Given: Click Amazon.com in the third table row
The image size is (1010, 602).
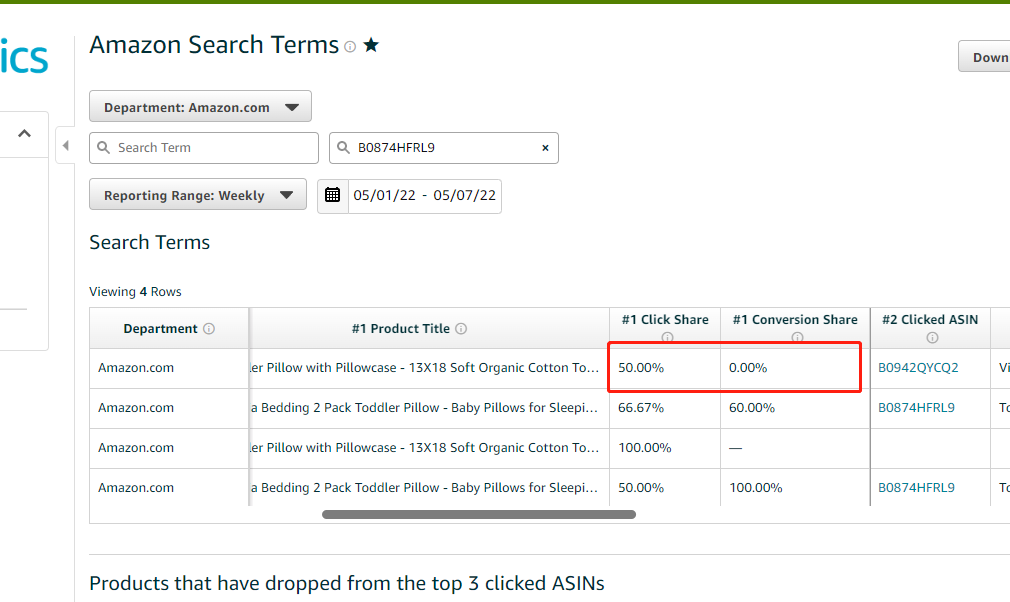Looking at the screenshot, I should 136,447.
